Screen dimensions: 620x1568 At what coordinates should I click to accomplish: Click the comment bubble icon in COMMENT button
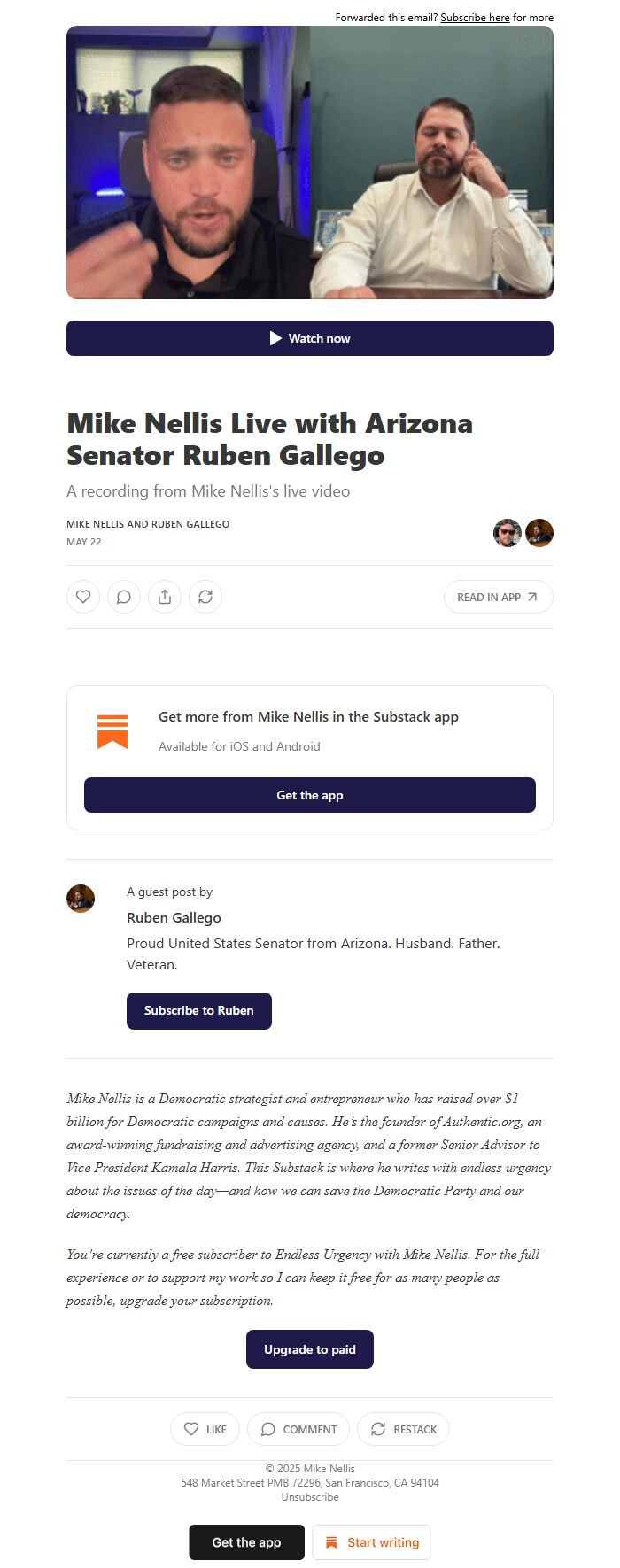click(x=267, y=1428)
